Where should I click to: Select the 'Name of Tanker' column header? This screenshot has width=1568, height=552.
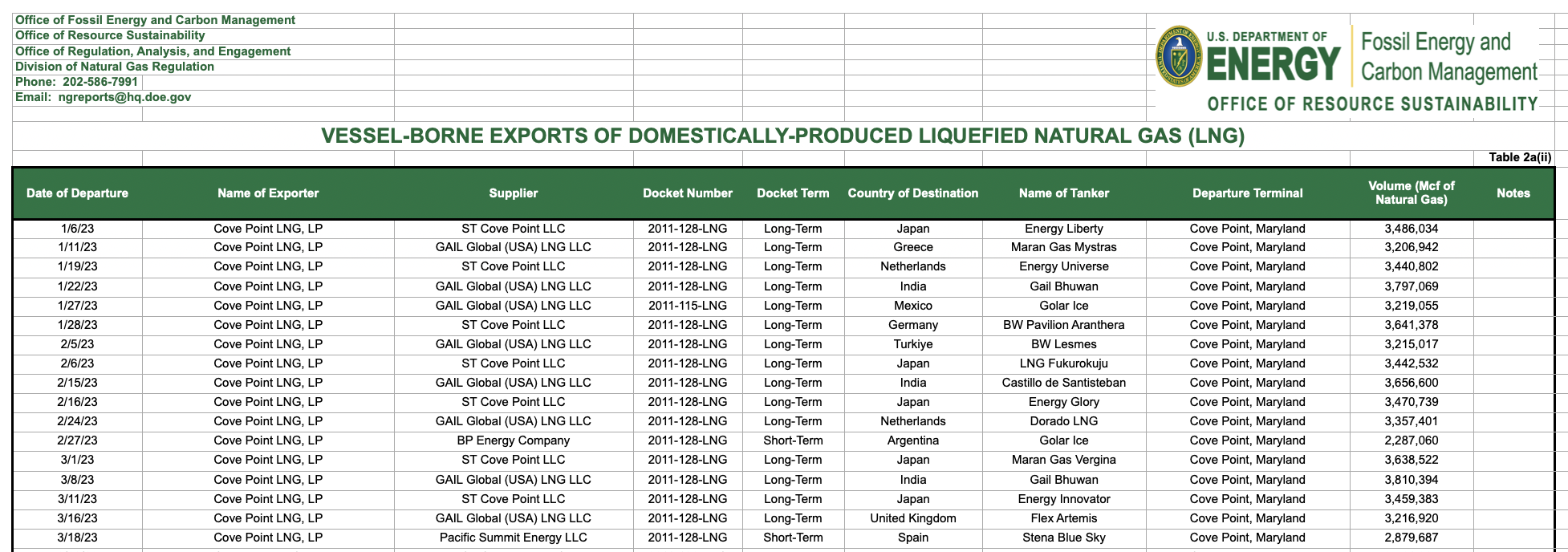(1064, 193)
